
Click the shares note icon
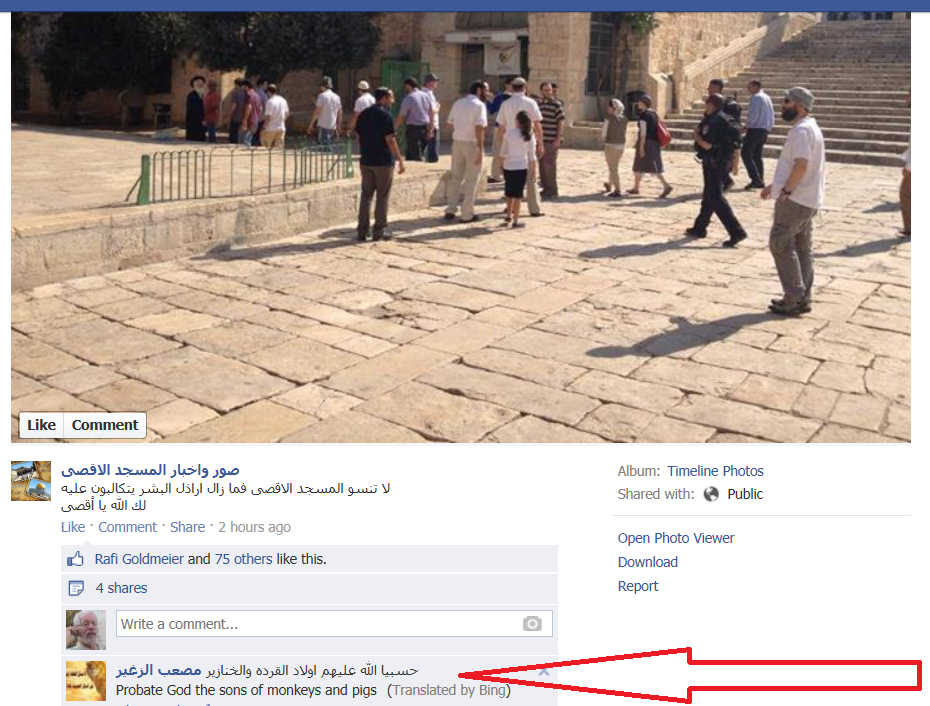click(77, 588)
